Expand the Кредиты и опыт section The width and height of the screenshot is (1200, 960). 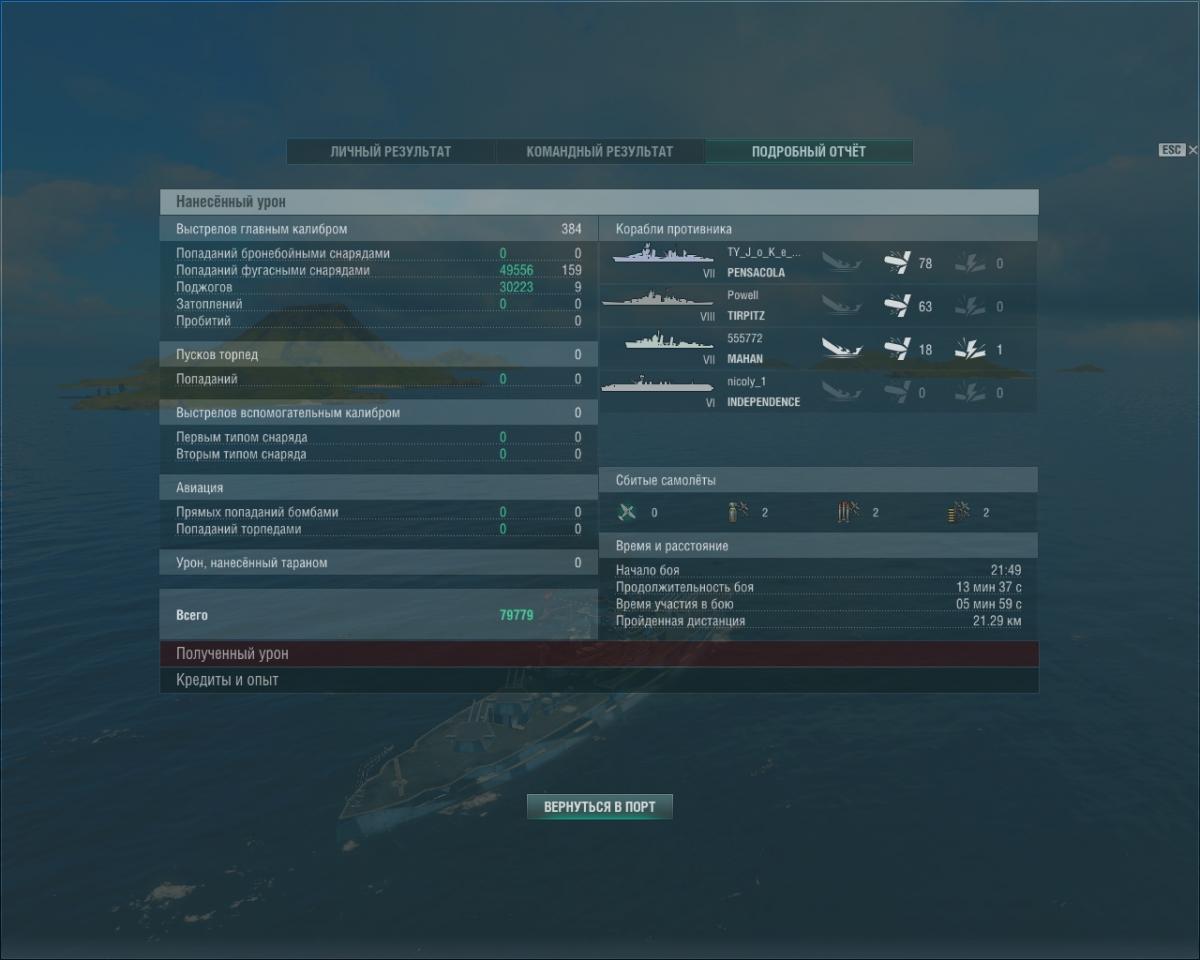599,680
